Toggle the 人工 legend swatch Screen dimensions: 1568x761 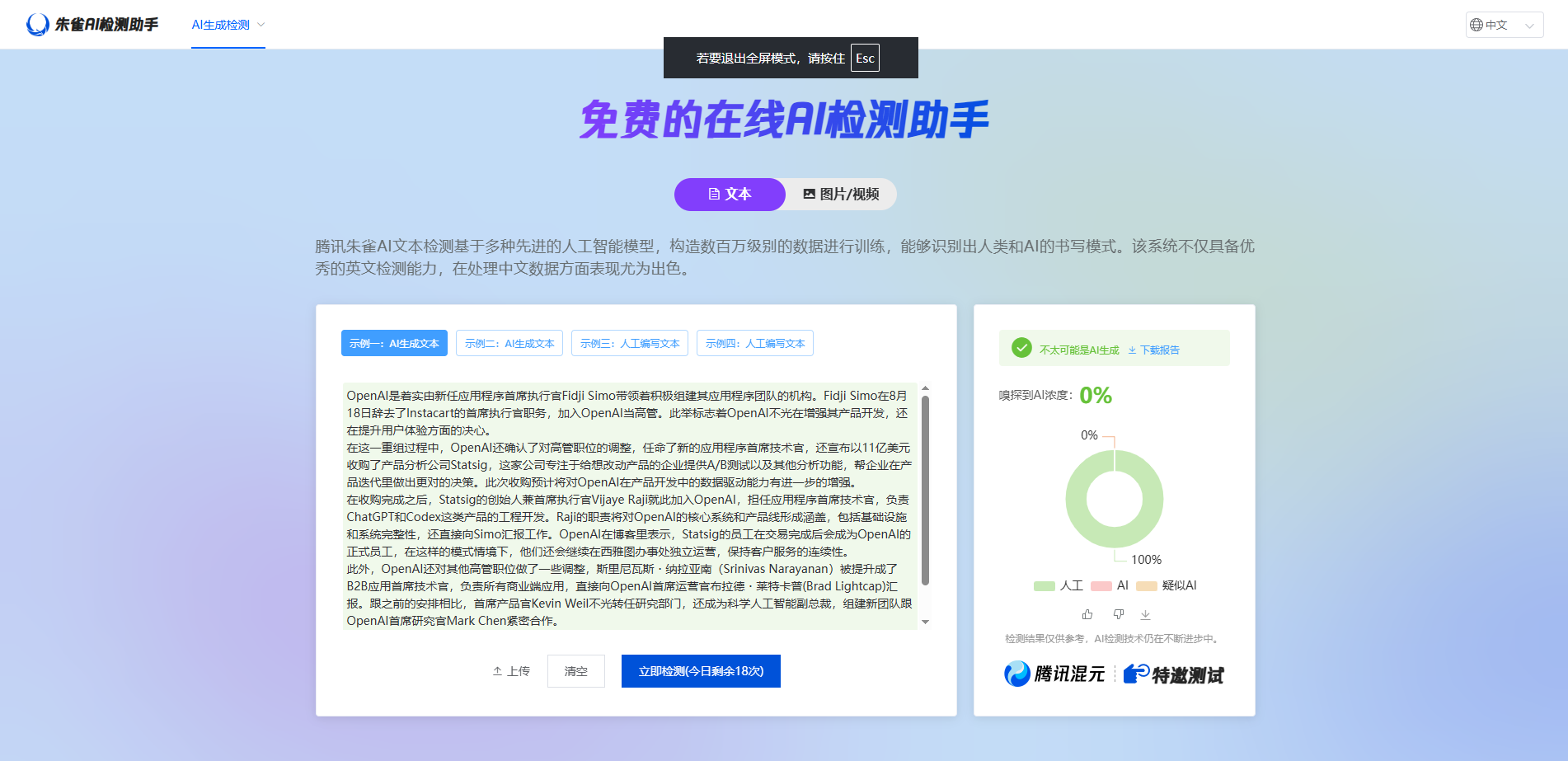[1045, 586]
